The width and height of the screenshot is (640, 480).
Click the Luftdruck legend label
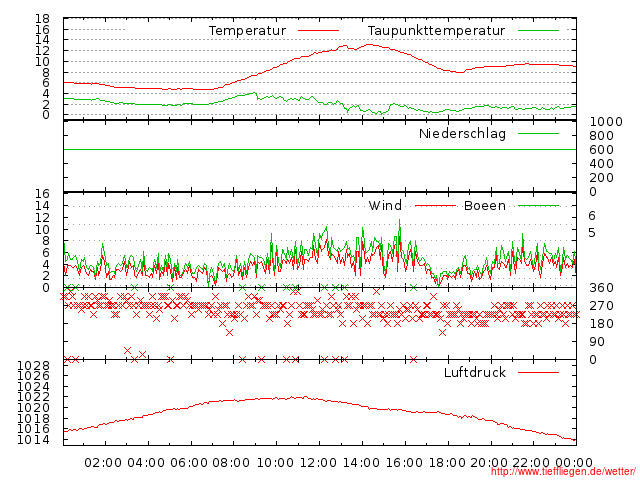point(474,372)
